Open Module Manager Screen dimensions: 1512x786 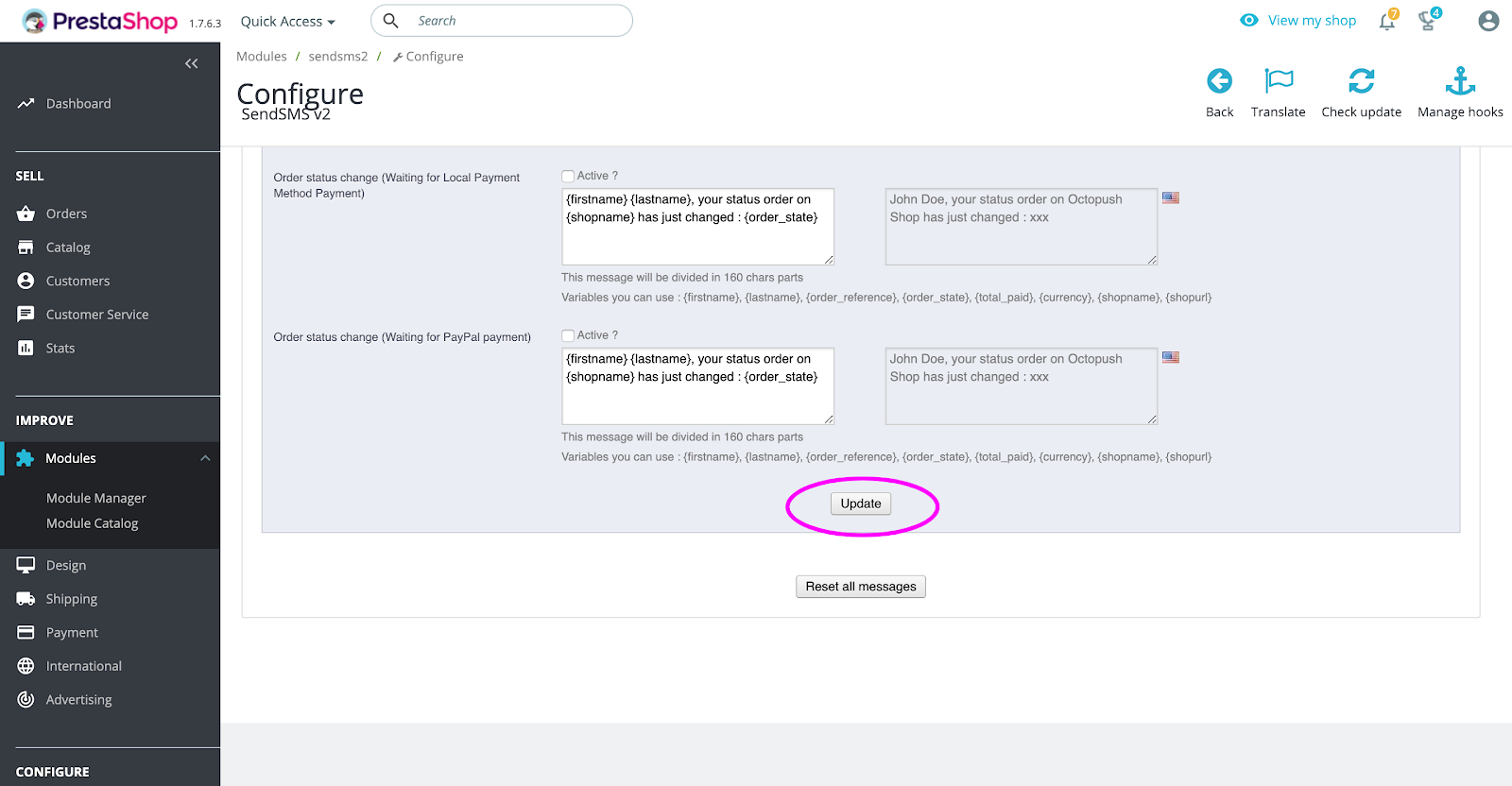pyautogui.click(x=96, y=498)
